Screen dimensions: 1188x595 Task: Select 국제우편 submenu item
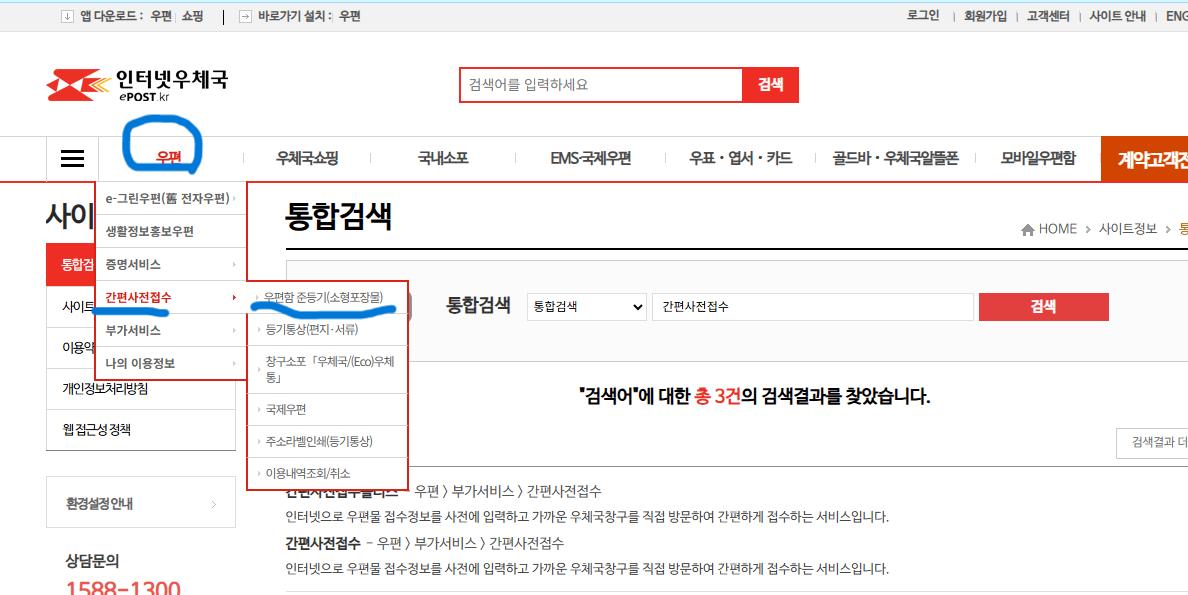coord(327,409)
